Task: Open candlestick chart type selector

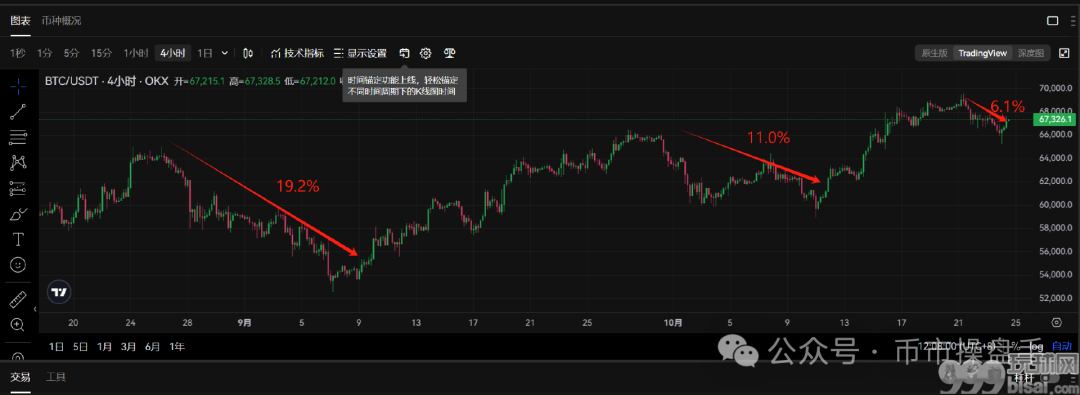Action: (249, 53)
